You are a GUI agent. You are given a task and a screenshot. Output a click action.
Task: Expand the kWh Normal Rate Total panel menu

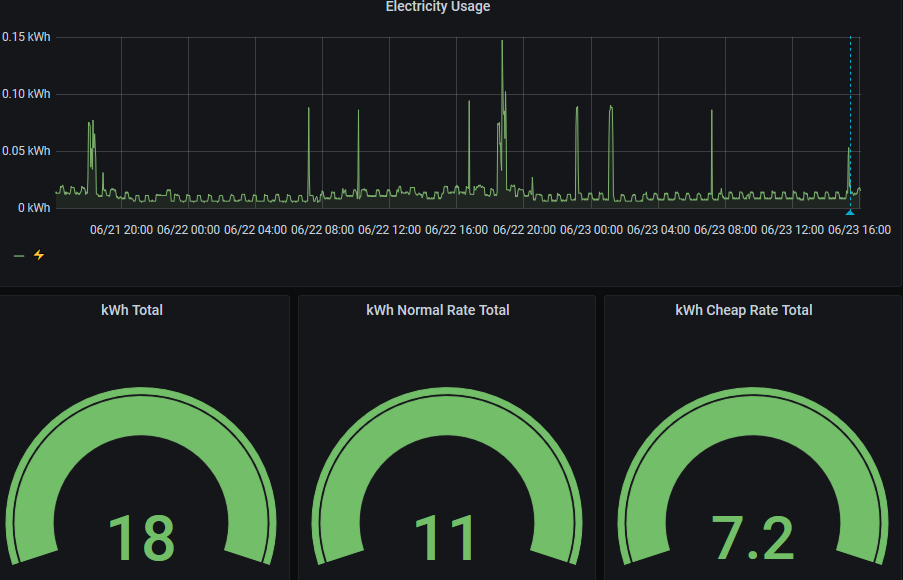click(x=437, y=310)
